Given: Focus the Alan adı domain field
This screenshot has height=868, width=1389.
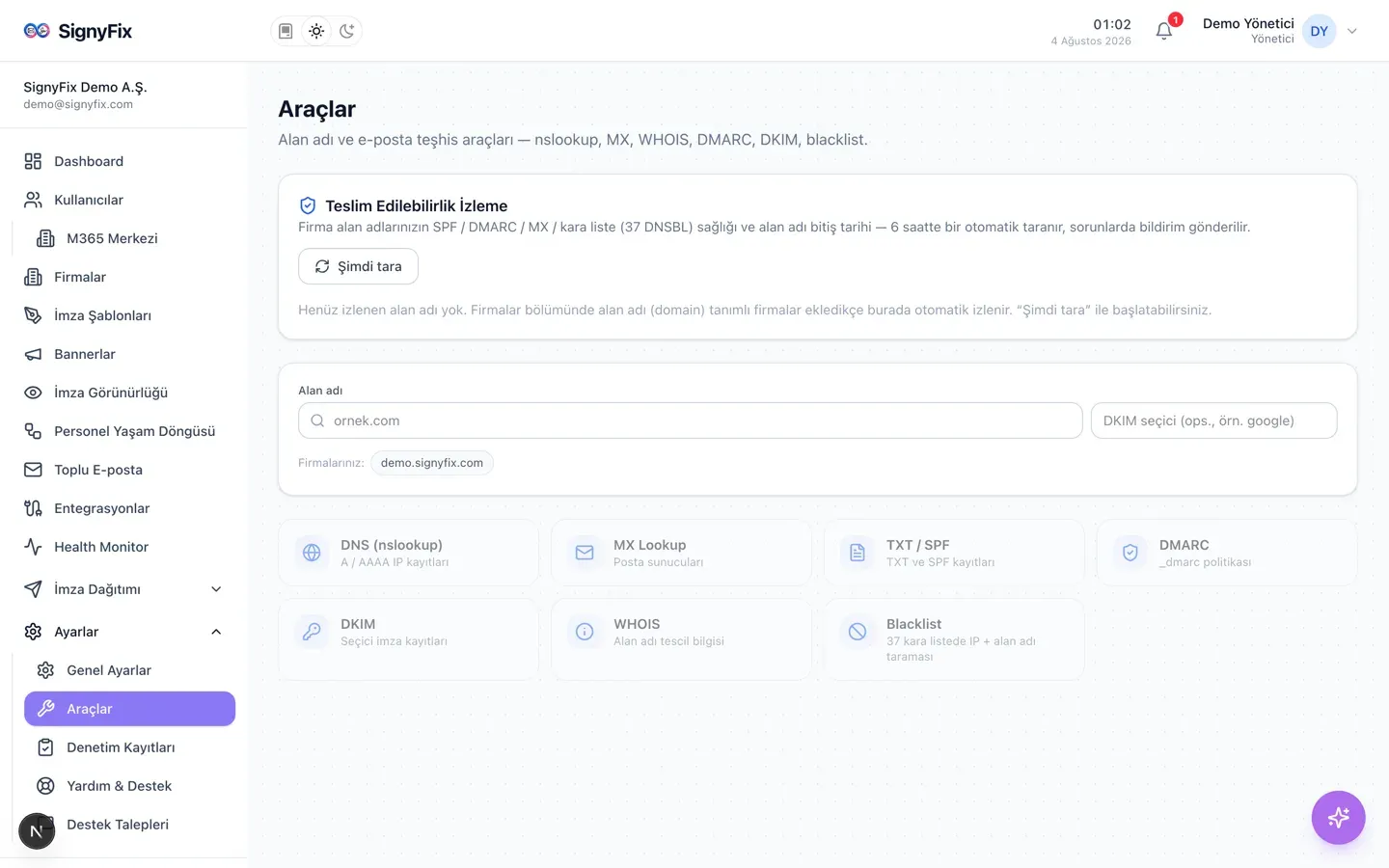Looking at the screenshot, I should pyautogui.click(x=690, y=420).
